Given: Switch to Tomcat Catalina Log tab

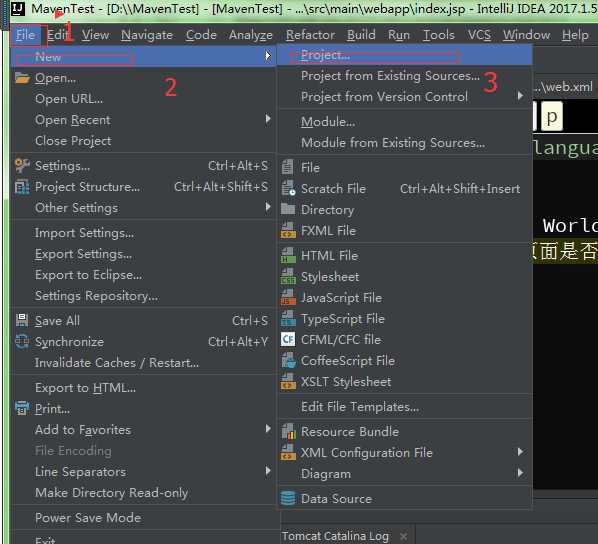Looking at the screenshot, I should 335,536.
